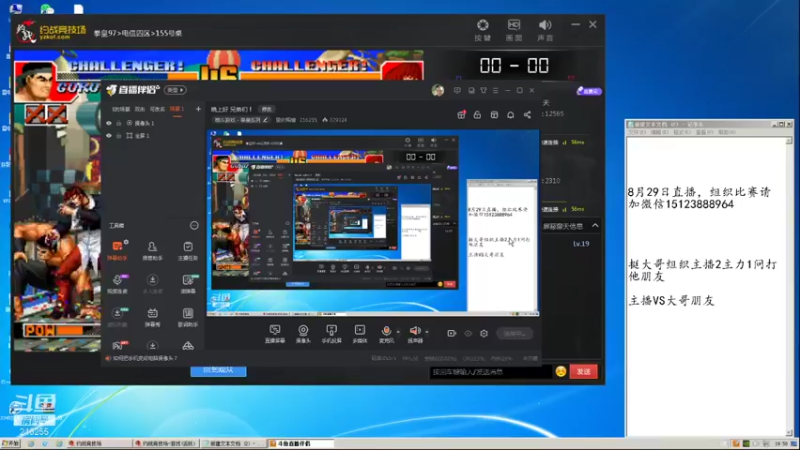Click the 主播VS大哥朋友 line in Notepad
The width and height of the screenshot is (800, 450).
tap(671, 301)
